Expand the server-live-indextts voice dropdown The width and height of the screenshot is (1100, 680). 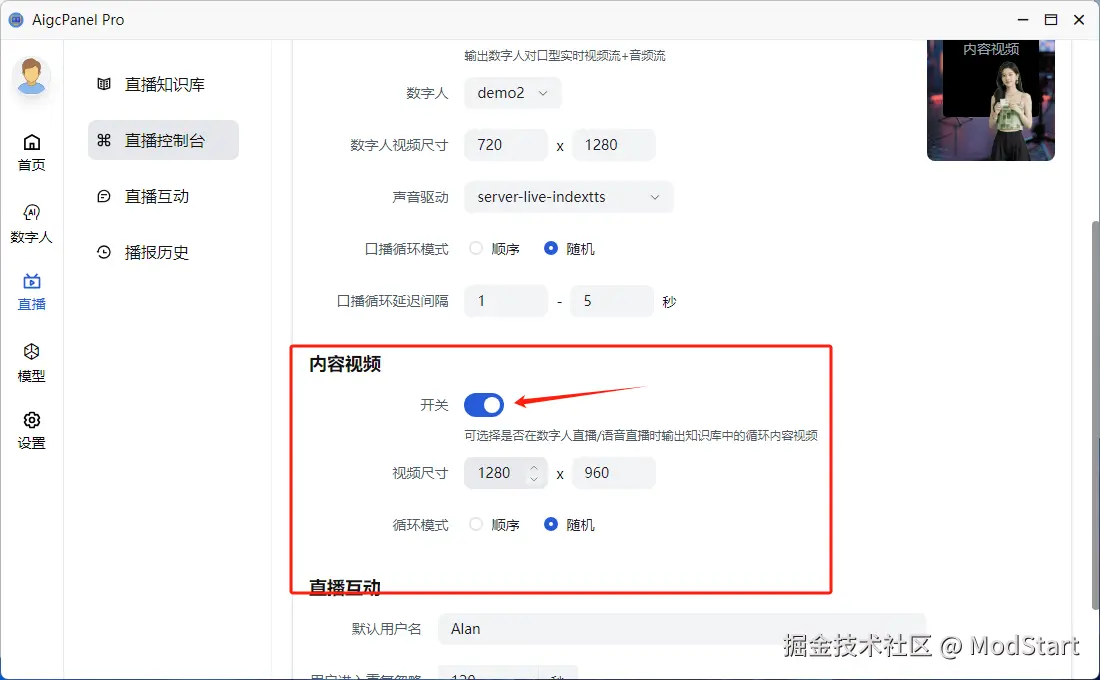568,197
